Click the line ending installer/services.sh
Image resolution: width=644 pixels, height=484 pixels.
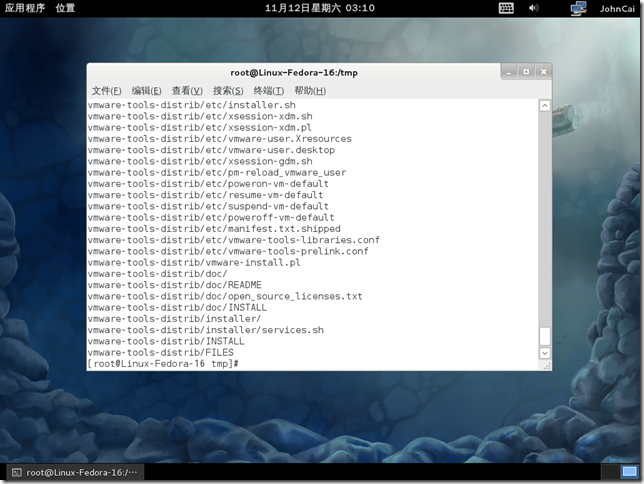206,330
